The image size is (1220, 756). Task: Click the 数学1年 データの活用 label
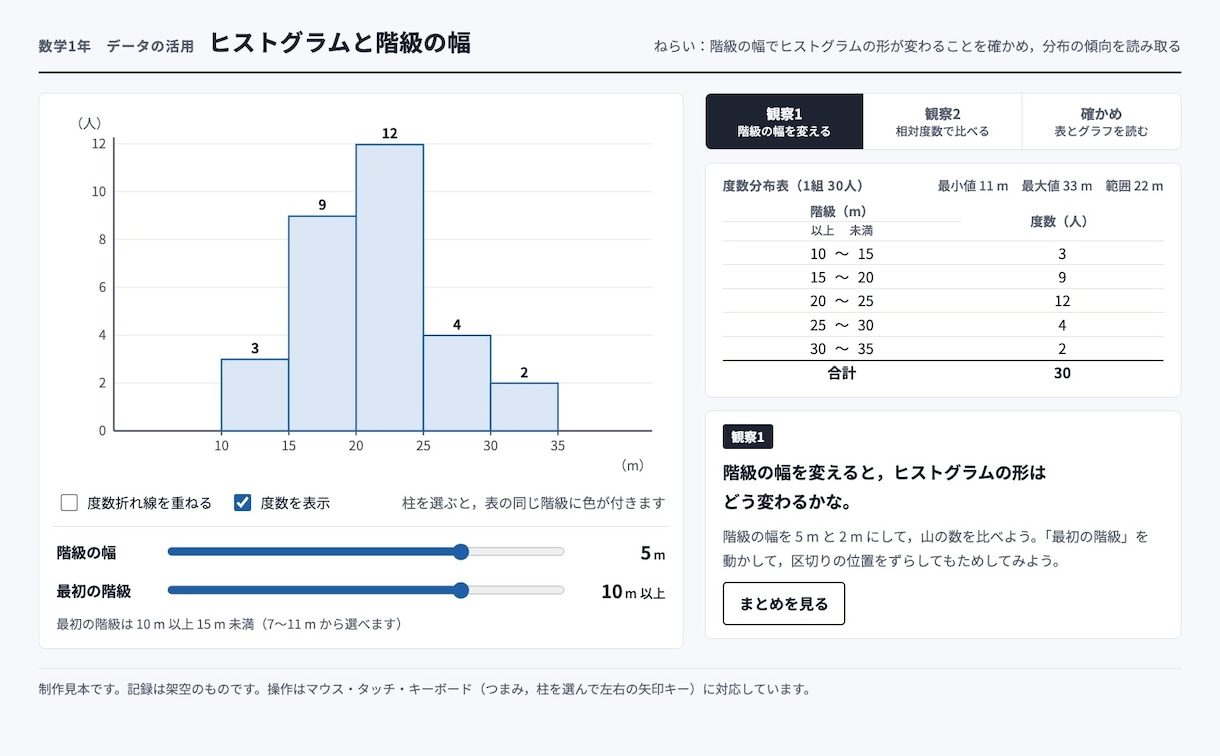(x=116, y=46)
